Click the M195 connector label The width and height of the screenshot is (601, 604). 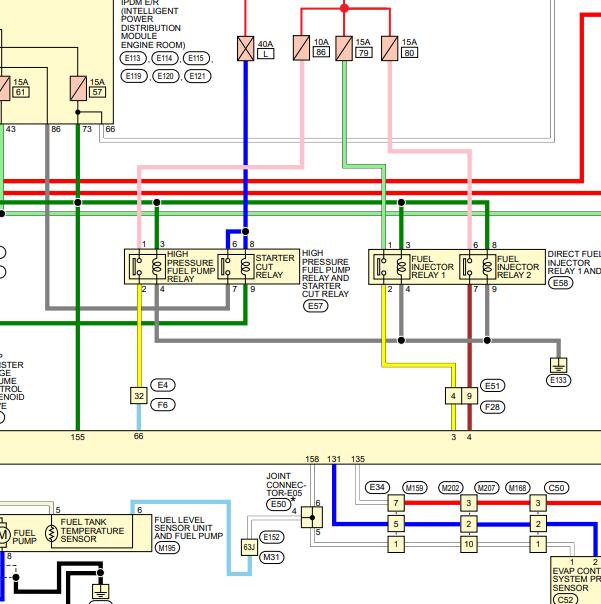(x=167, y=547)
